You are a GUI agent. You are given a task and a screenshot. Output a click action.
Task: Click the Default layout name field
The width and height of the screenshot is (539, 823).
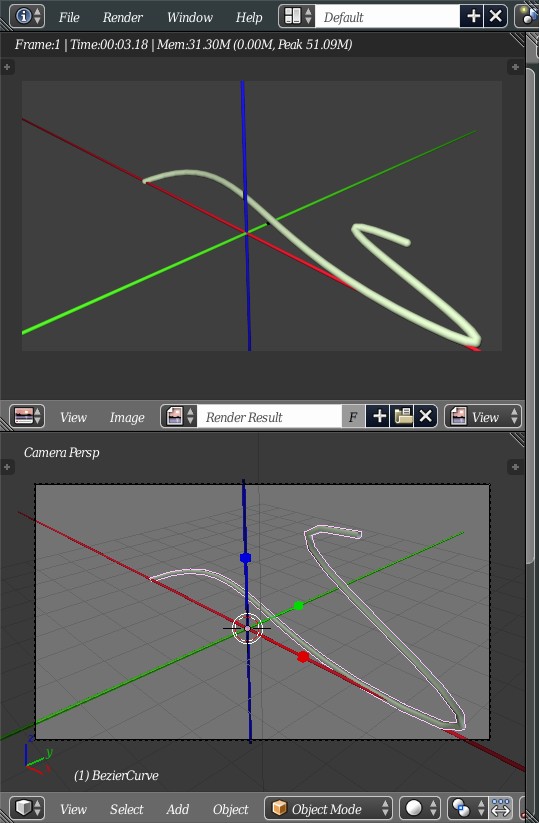point(387,16)
